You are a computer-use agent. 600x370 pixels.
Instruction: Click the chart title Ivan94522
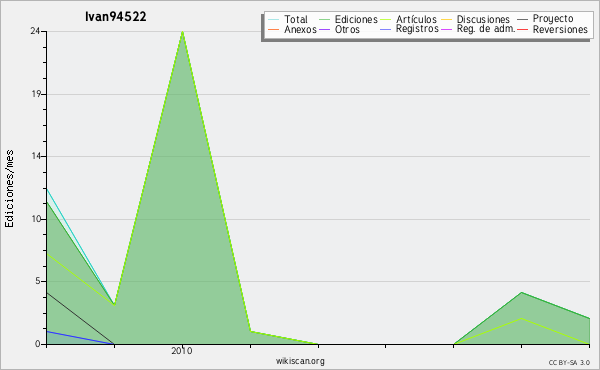tap(116, 17)
